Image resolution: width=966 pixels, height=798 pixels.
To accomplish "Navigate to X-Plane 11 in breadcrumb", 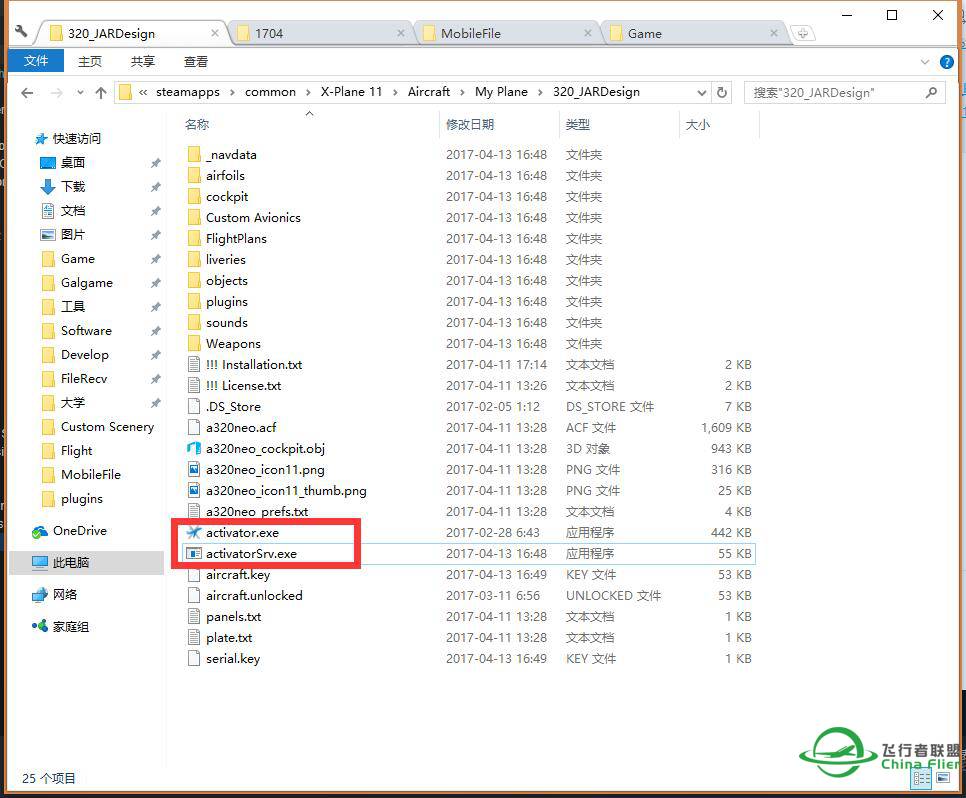I will coord(351,92).
